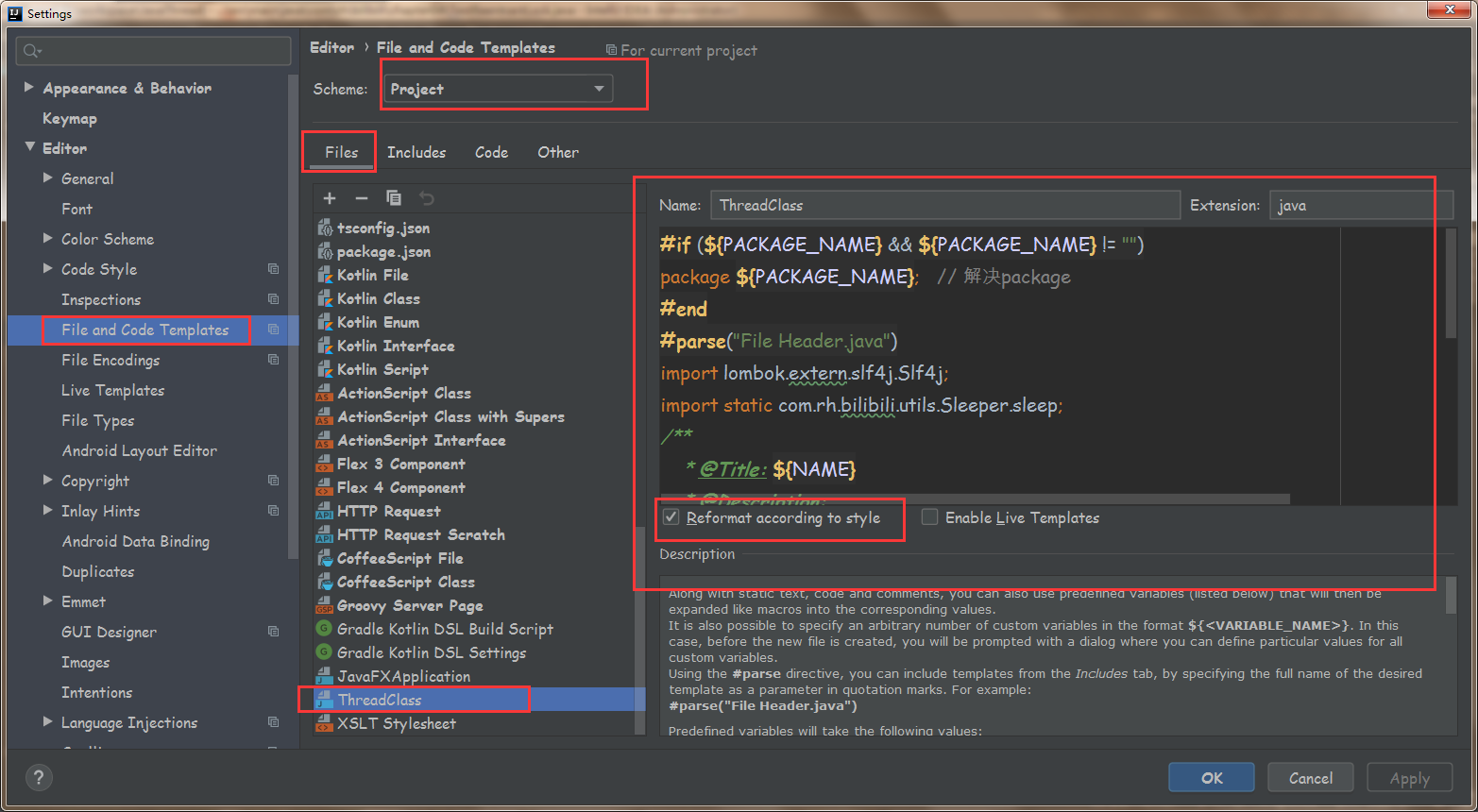Expand the Language Injections node

[47, 721]
